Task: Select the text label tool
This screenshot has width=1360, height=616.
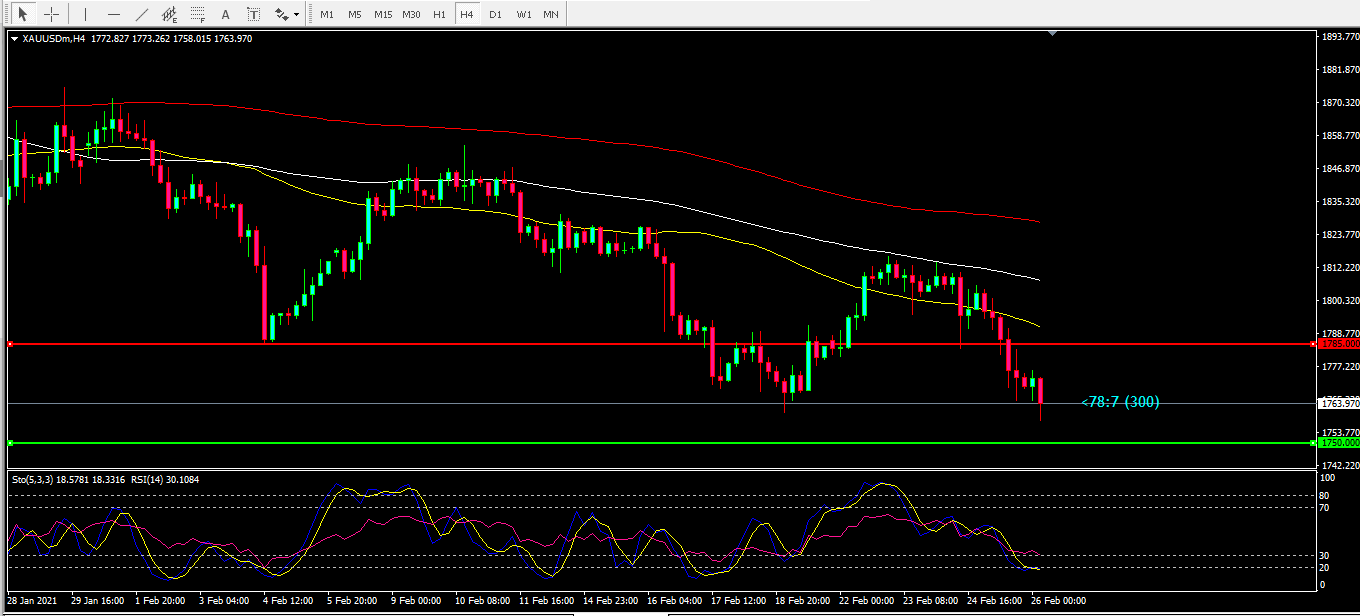Action: pyautogui.click(x=253, y=14)
